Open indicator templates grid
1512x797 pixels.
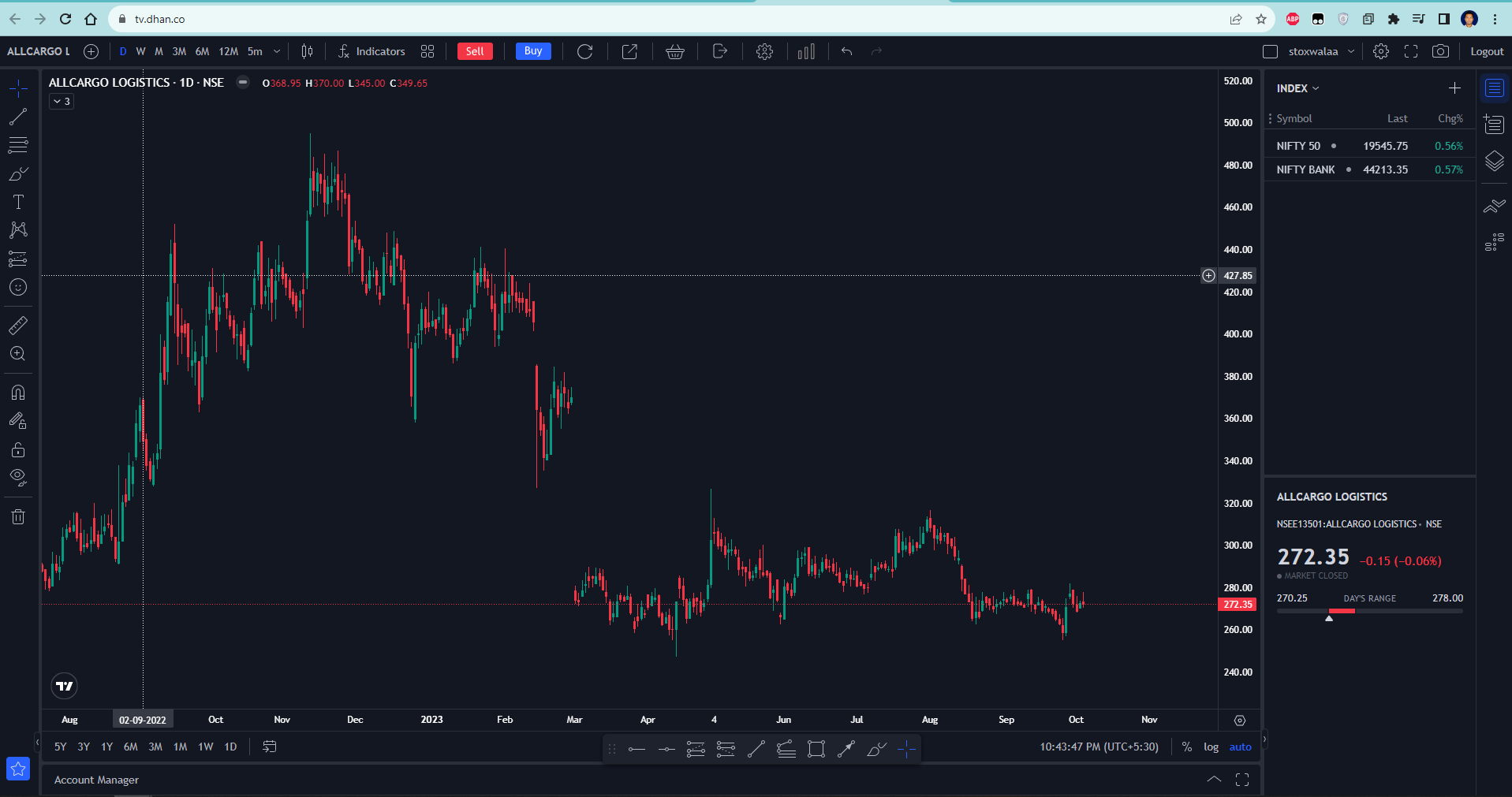pos(427,51)
